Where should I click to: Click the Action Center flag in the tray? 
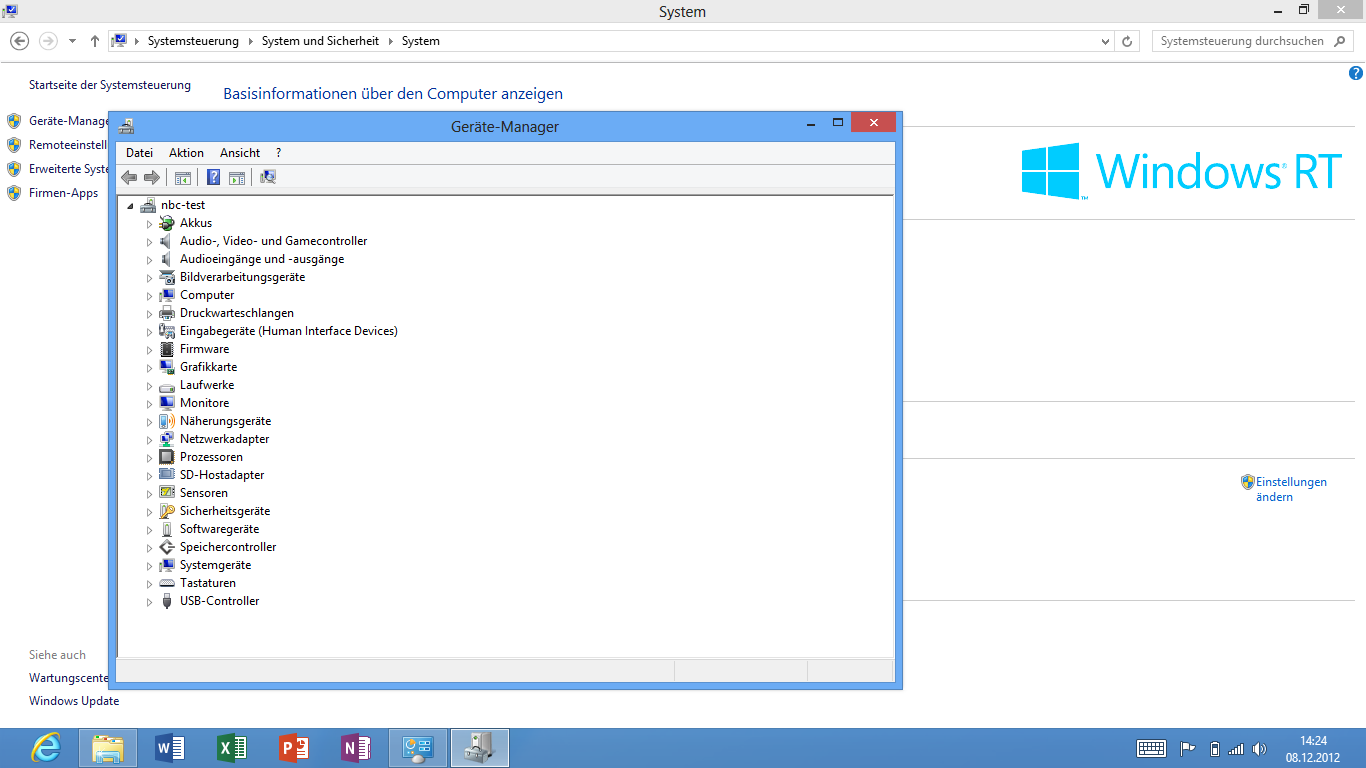click(x=1189, y=748)
